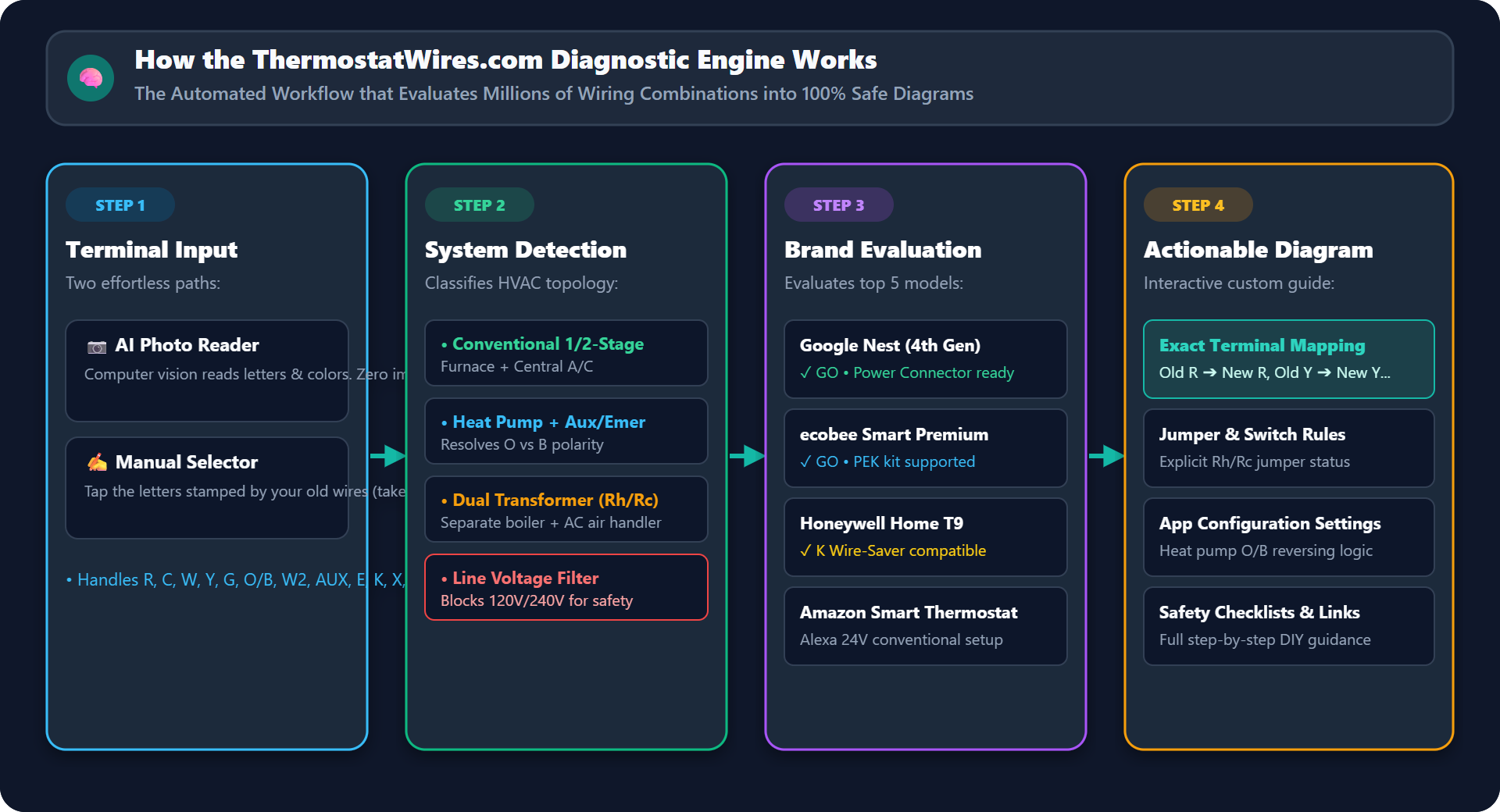
Task: Click the camera icon beside AI Photo Reader
Action: (x=97, y=347)
